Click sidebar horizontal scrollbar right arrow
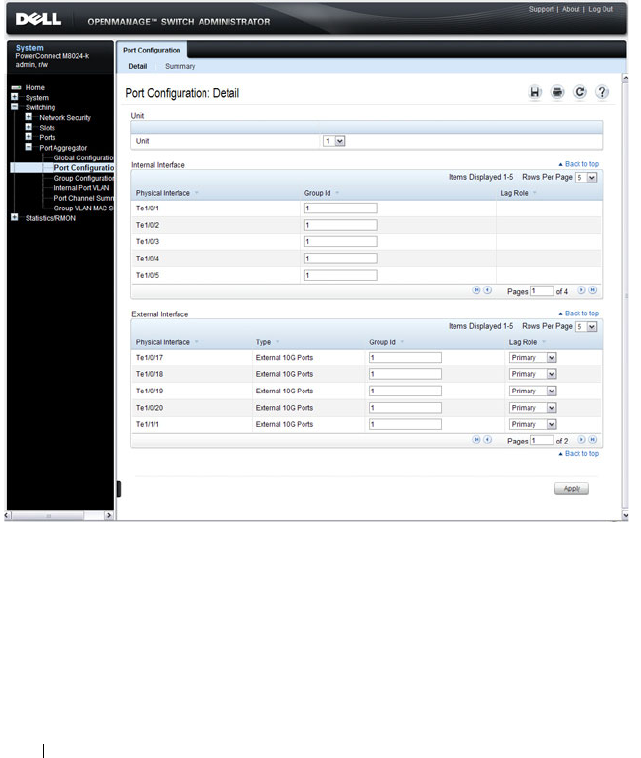The image size is (641, 758). tap(109, 515)
